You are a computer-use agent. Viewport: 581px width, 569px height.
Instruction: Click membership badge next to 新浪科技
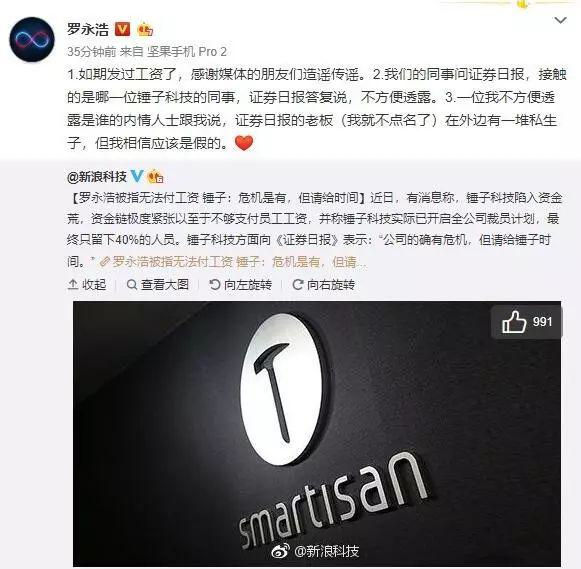[x=155, y=177]
